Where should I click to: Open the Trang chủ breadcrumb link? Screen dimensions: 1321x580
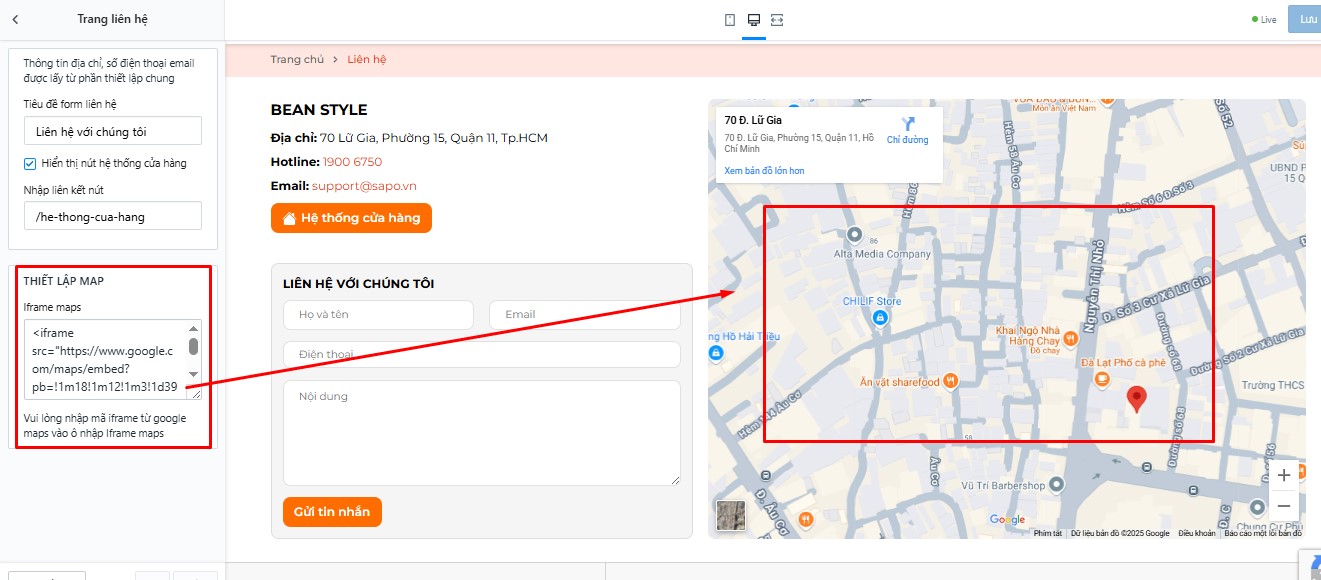point(297,59)
